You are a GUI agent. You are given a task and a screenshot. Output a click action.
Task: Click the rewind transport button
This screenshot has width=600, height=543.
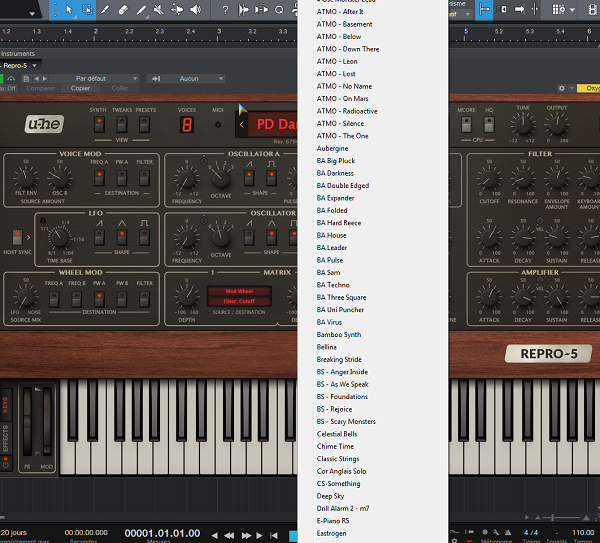[229, 535]
